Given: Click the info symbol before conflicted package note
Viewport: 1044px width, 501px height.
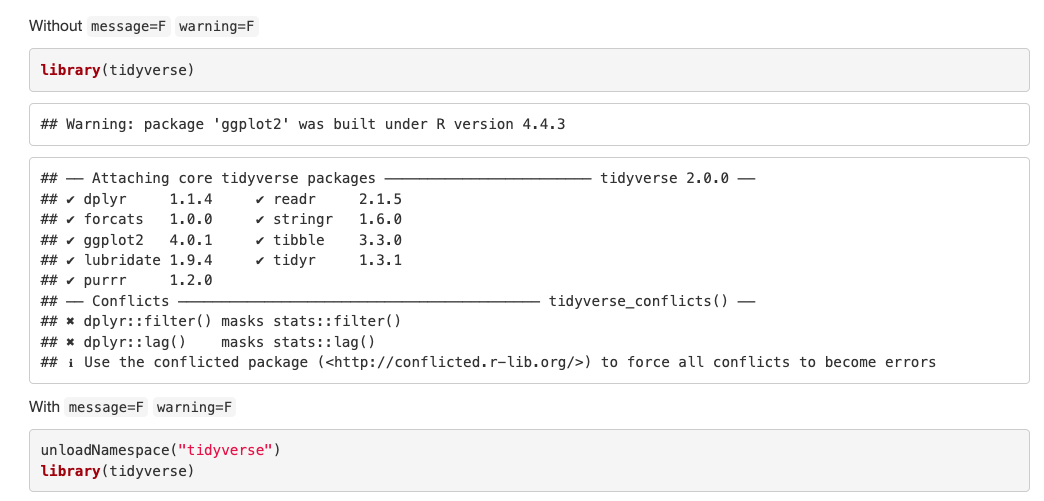Looking at the screenshot, I should tap(71, 362).
